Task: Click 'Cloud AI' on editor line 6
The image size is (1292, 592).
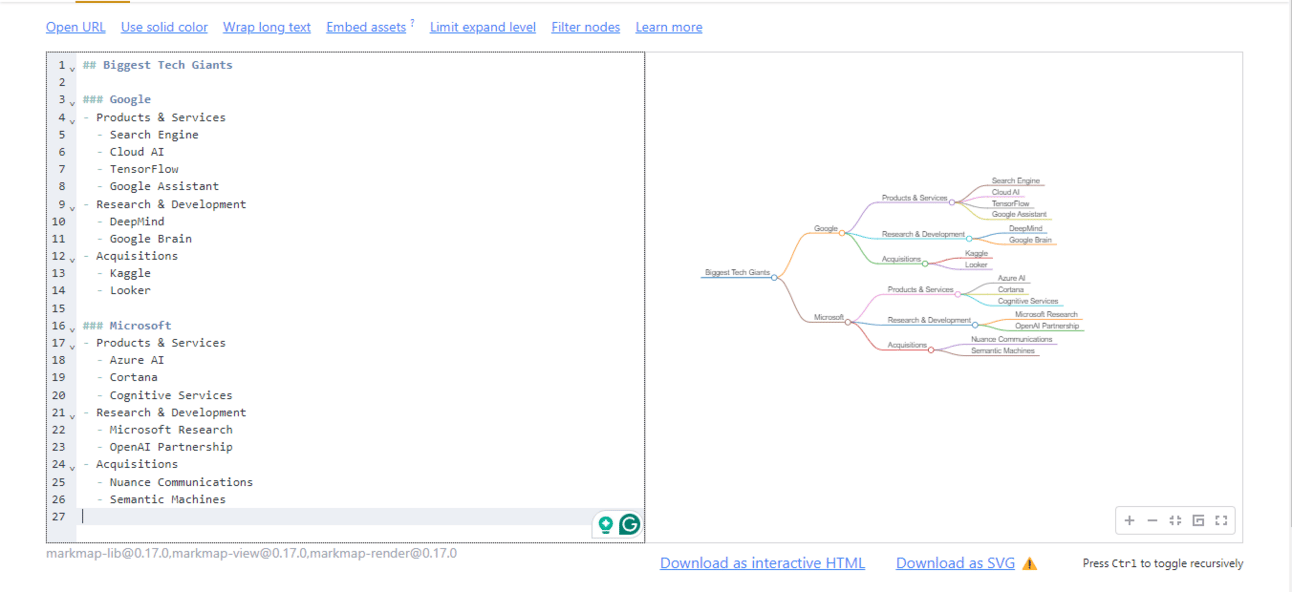Action: pos(137,152)
